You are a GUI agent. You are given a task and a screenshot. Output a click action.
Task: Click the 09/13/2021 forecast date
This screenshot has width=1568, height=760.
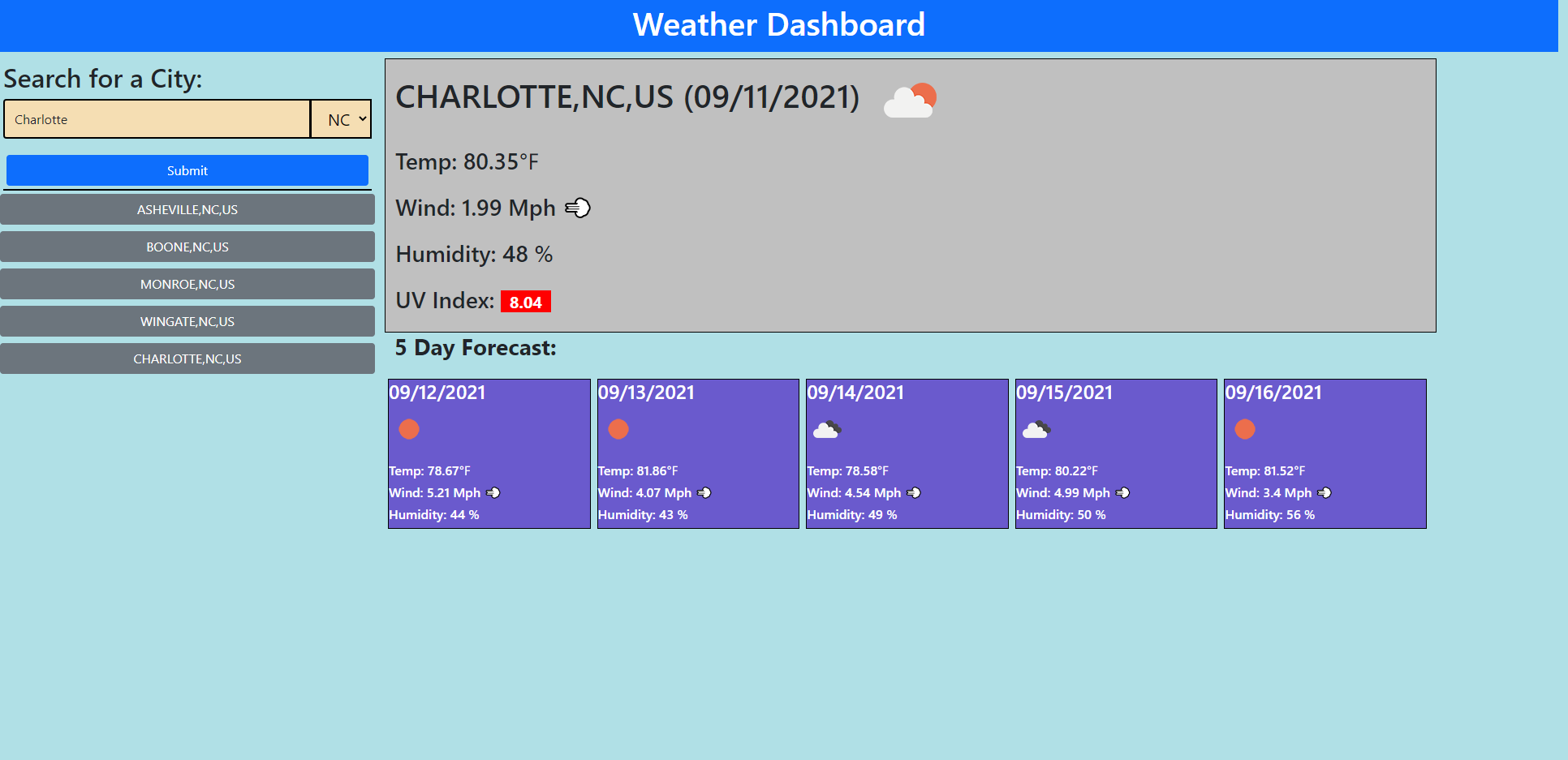click(x=647, y=393)
